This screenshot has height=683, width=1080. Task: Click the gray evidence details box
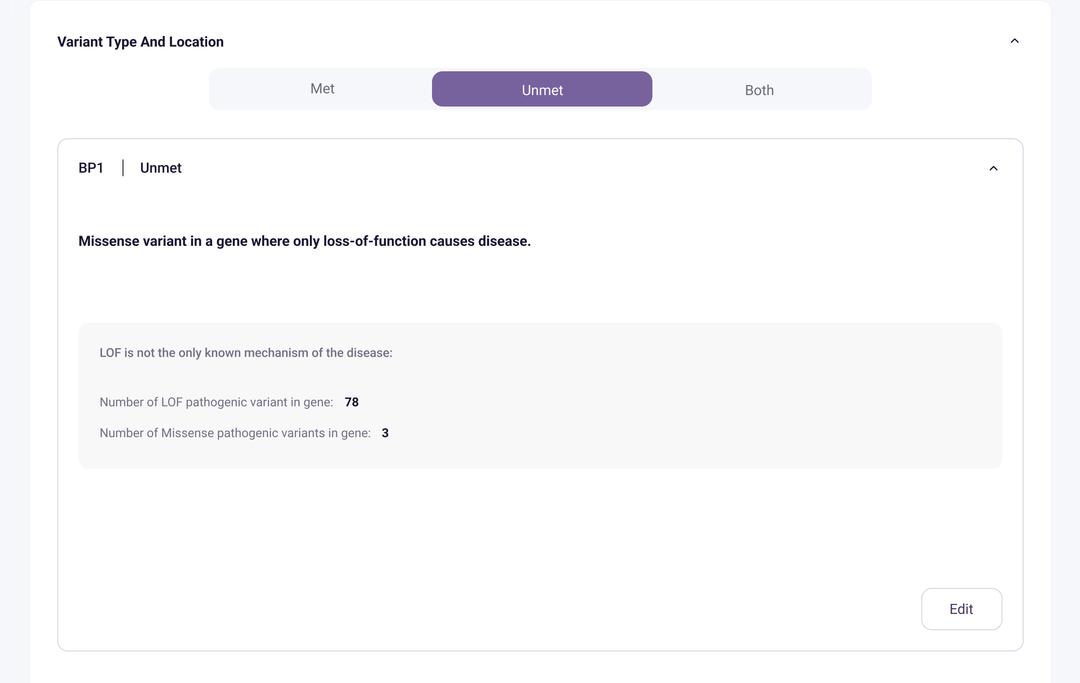coord(540,396)
